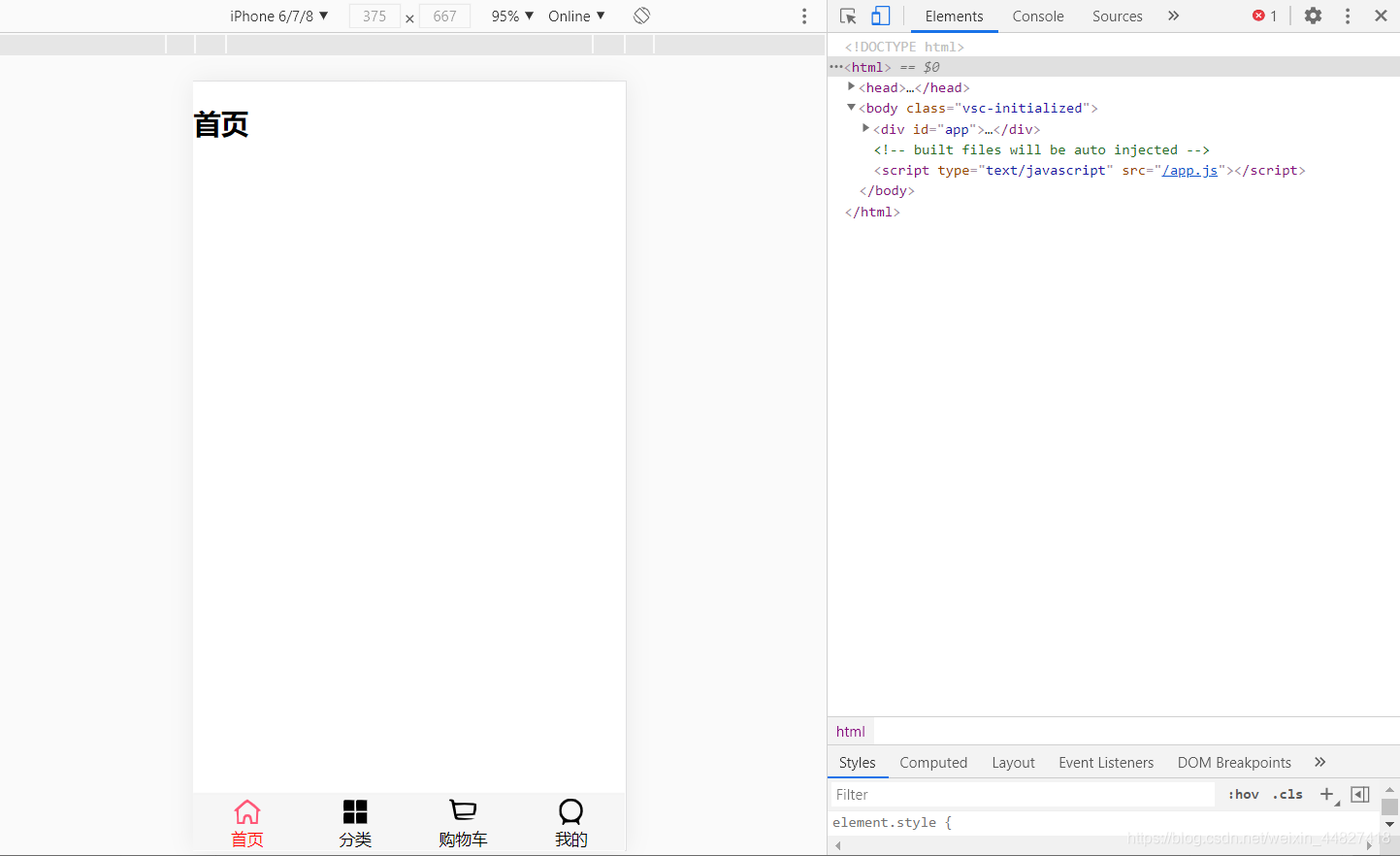
Task: Tap the 分类 category grid icon
Action: (355, 810)
